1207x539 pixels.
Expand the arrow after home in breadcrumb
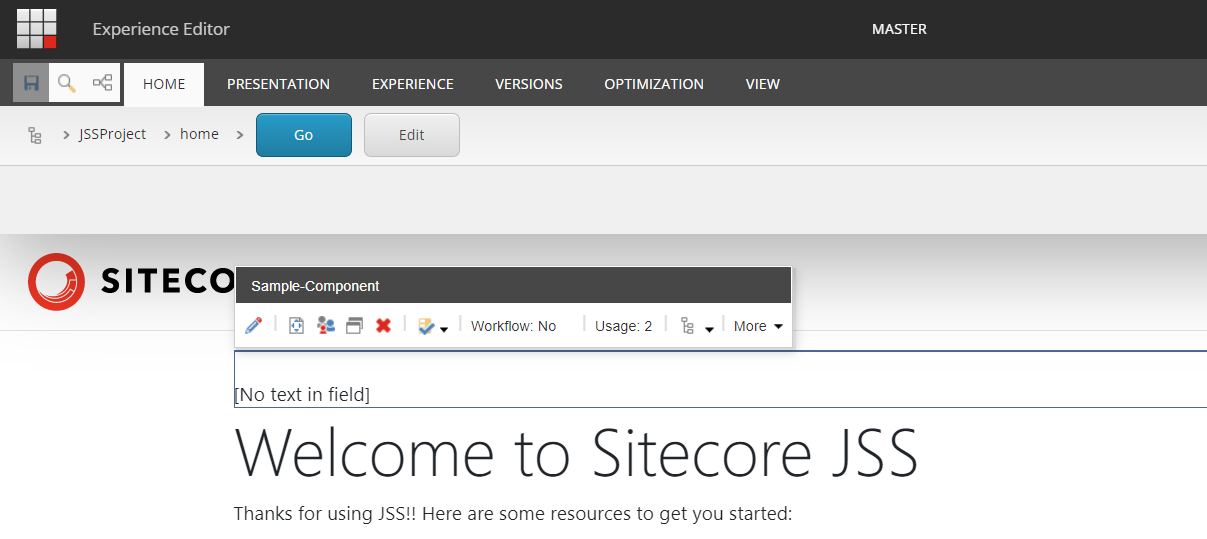tap(240, 135)
